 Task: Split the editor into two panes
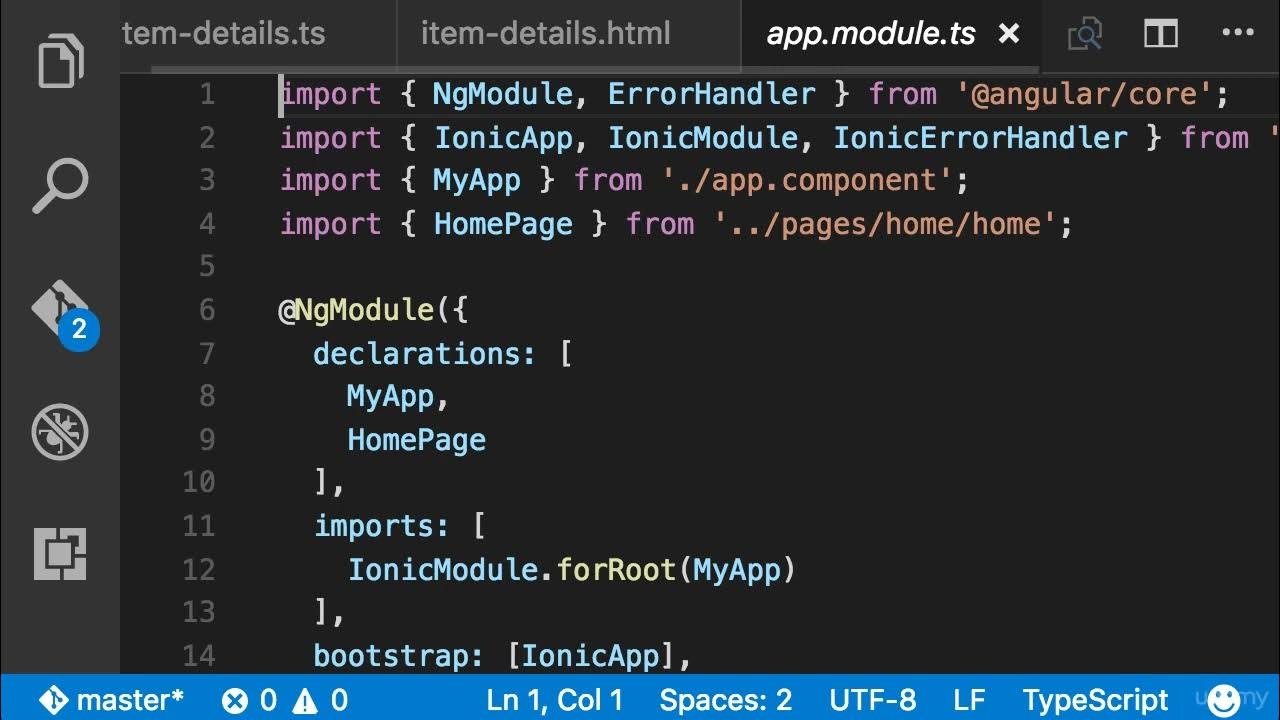1161,35
